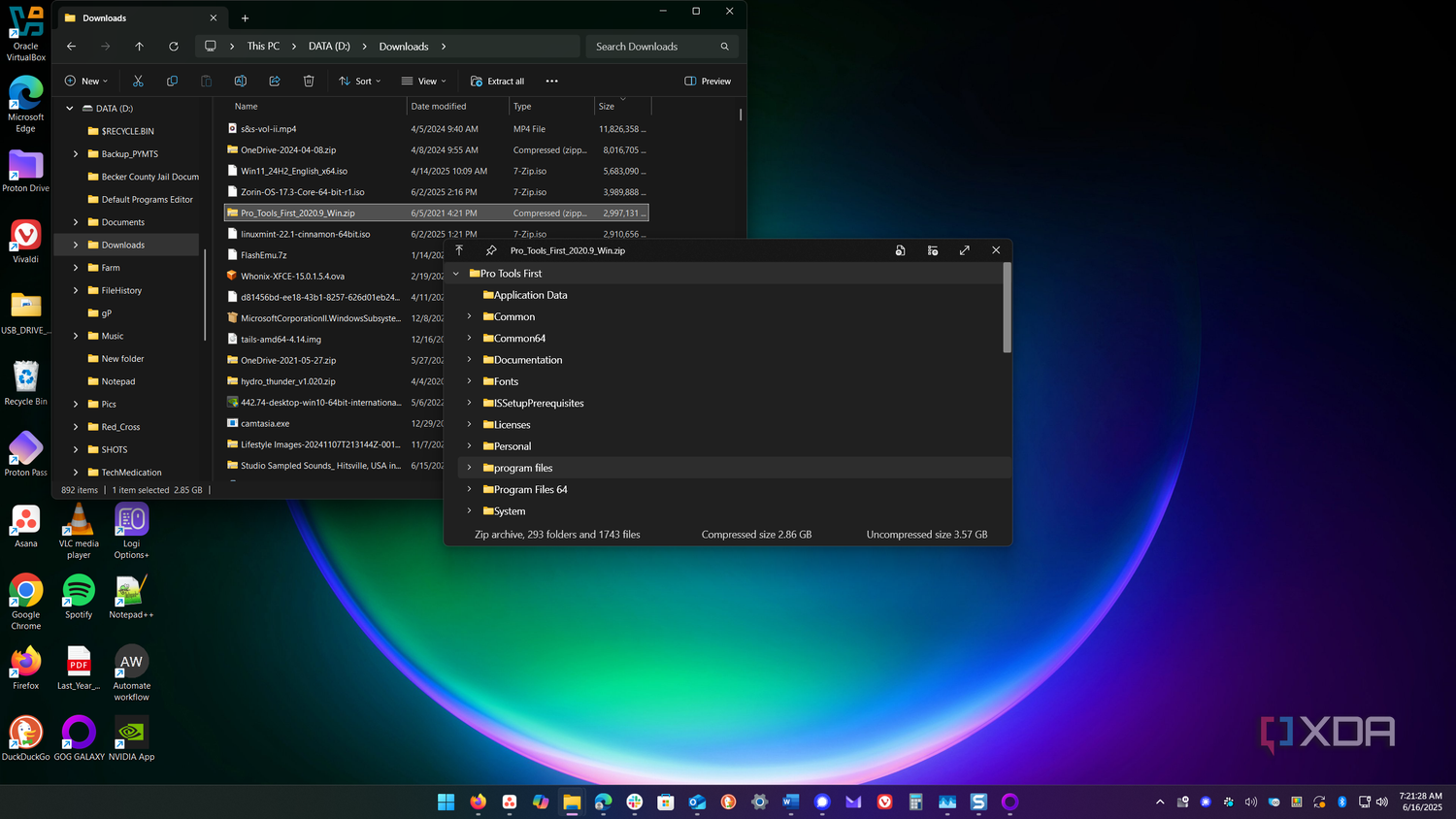Expand the Program Files 64 folder
Viewport: 1456px width, 819px height.
tap(470, 489)
